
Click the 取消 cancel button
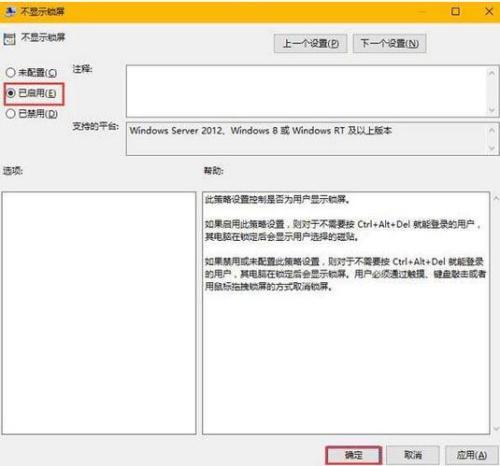(x=413, y=455)
